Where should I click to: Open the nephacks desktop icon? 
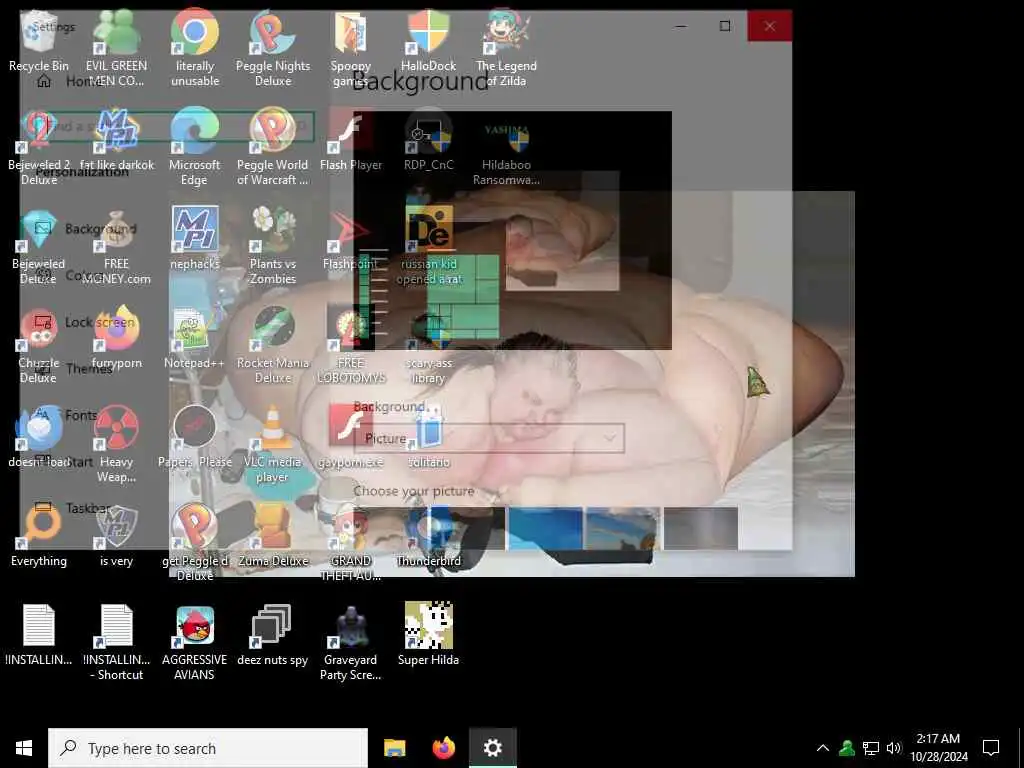[195, 238]
